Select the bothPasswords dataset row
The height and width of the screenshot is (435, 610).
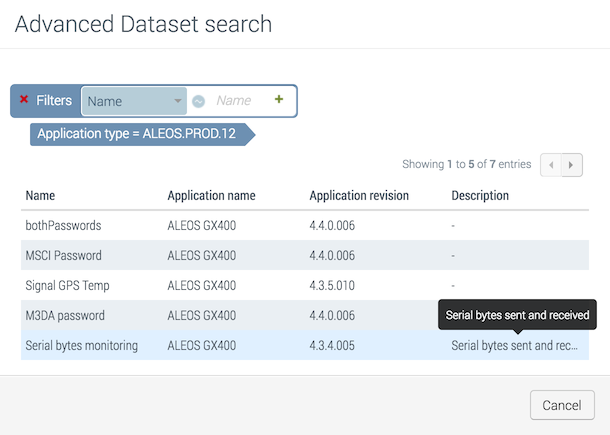63,226
